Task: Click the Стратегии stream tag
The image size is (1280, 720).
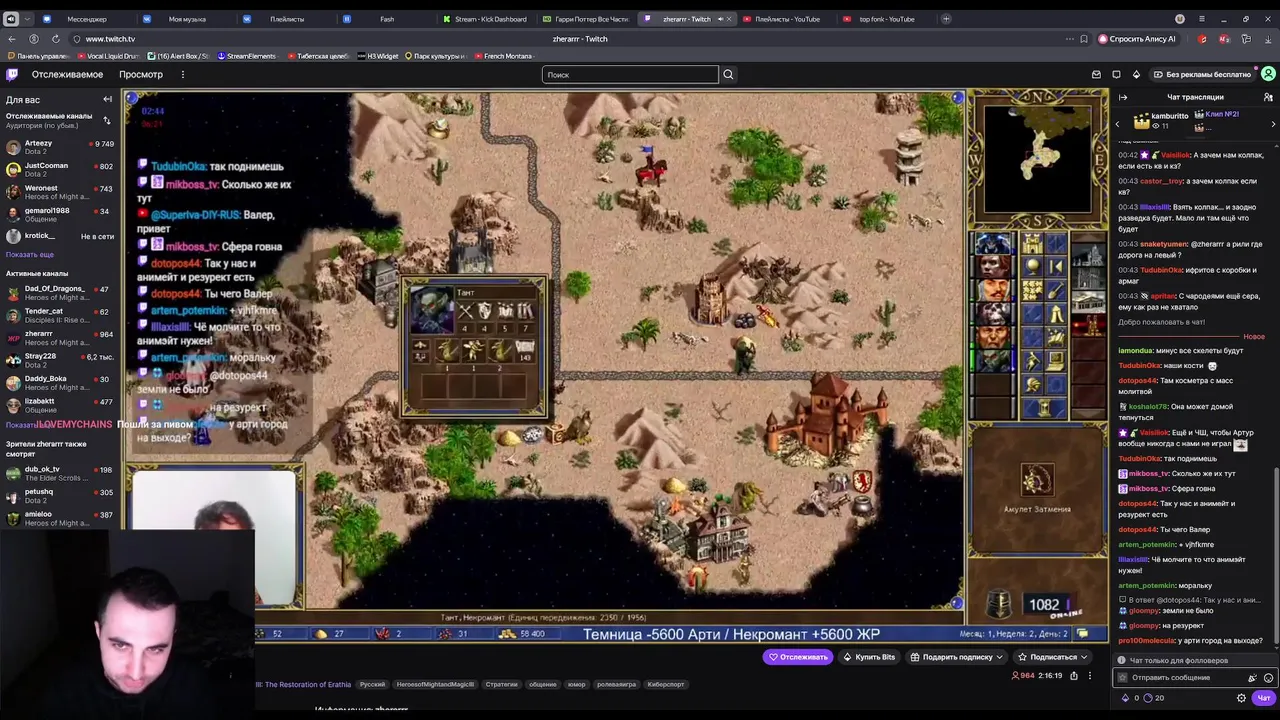Action: coord(501,685)
